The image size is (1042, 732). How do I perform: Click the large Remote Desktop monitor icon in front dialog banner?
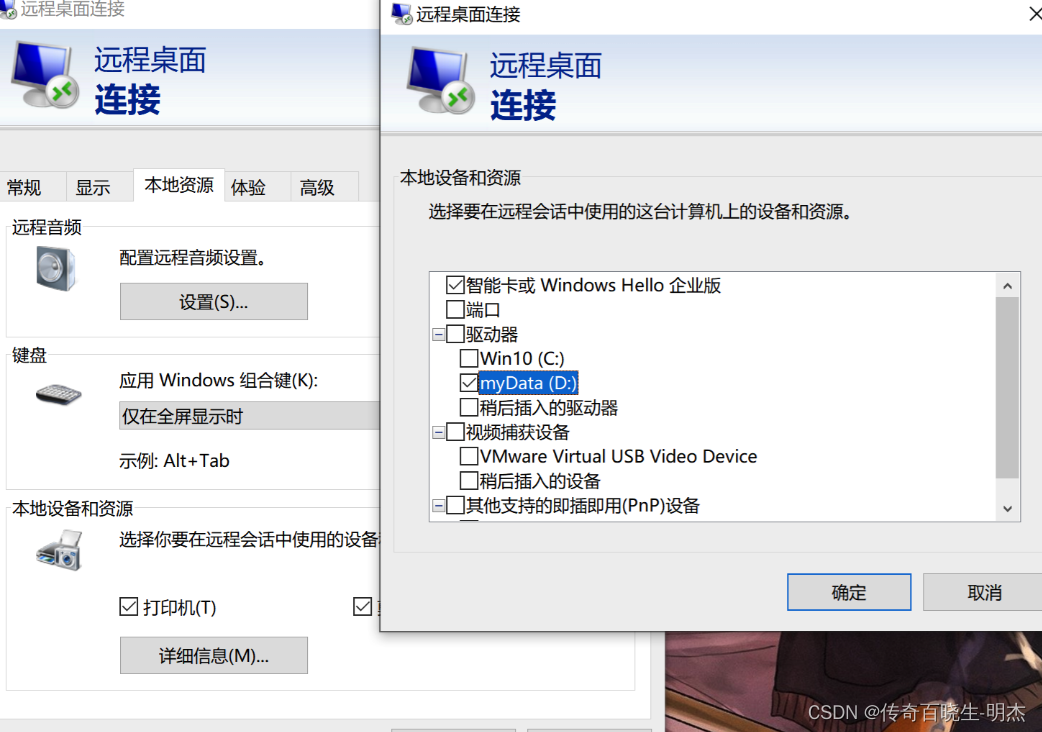pos(441,81)
